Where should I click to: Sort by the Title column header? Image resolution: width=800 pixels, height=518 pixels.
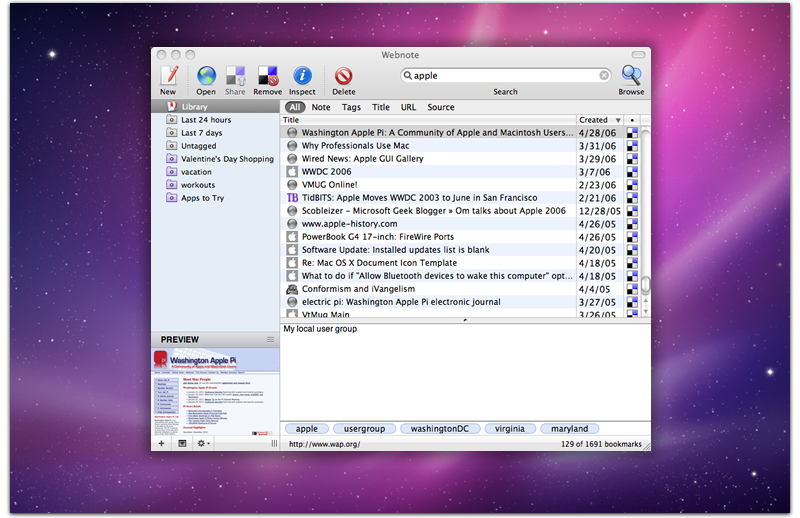[428, 120]
